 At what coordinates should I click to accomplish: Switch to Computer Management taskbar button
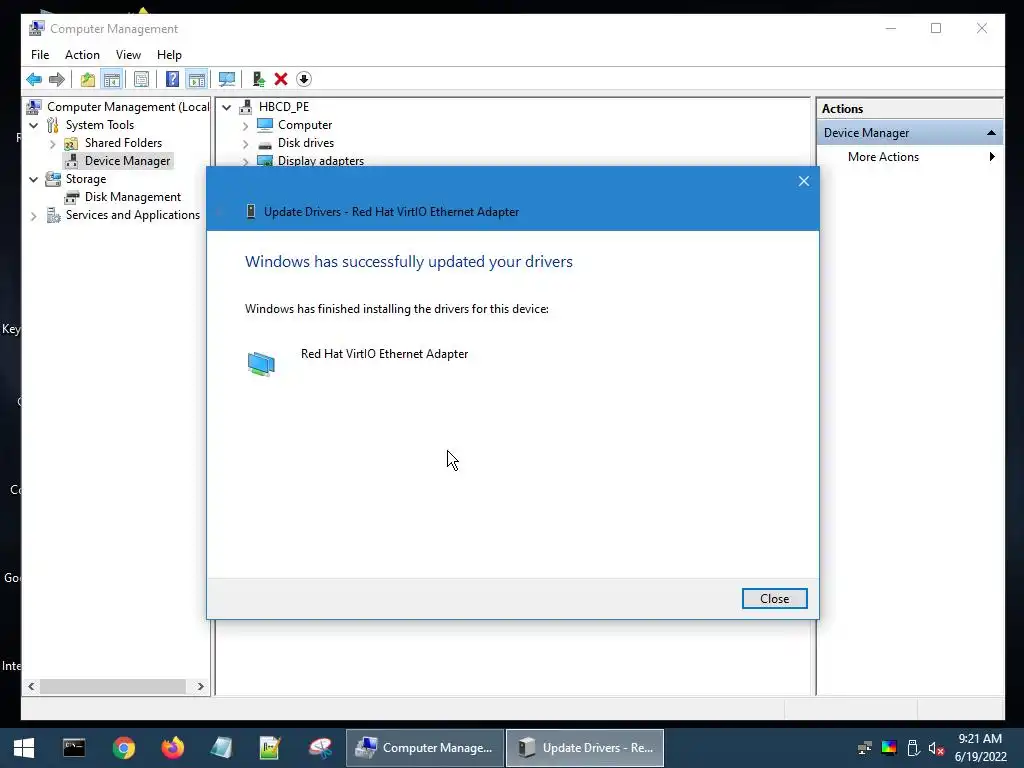click(x=424, y=748)
